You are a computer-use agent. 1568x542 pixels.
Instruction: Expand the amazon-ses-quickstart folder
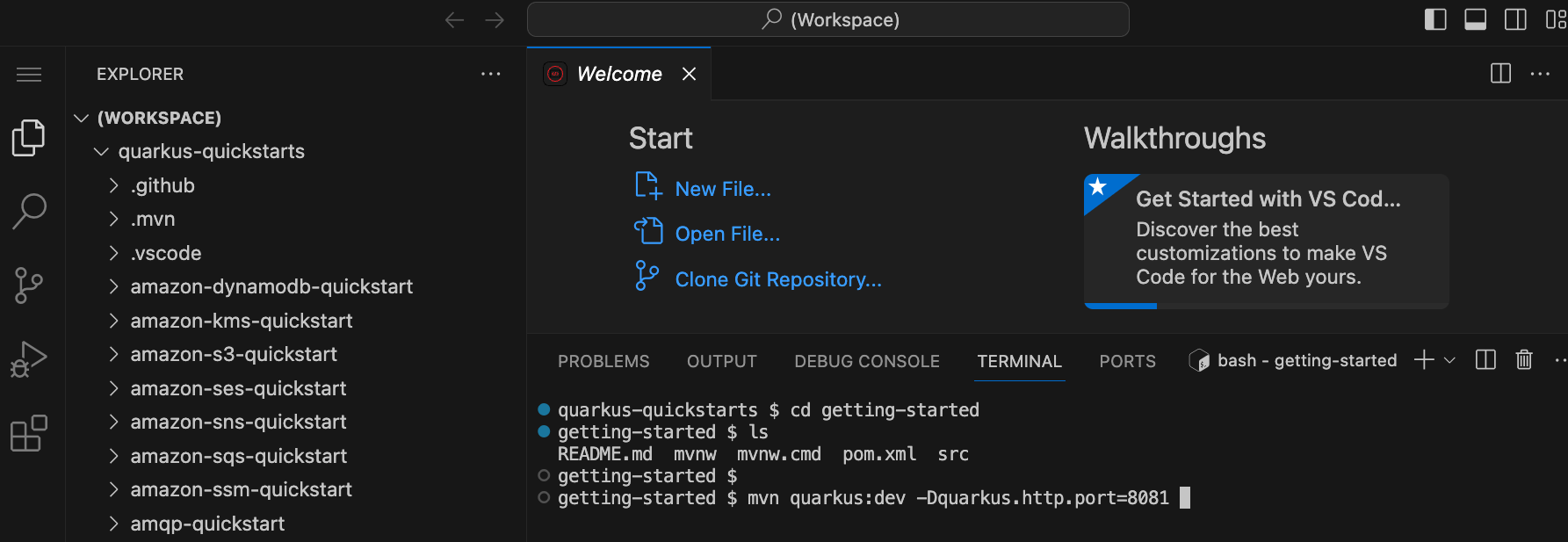coord(113,388)
